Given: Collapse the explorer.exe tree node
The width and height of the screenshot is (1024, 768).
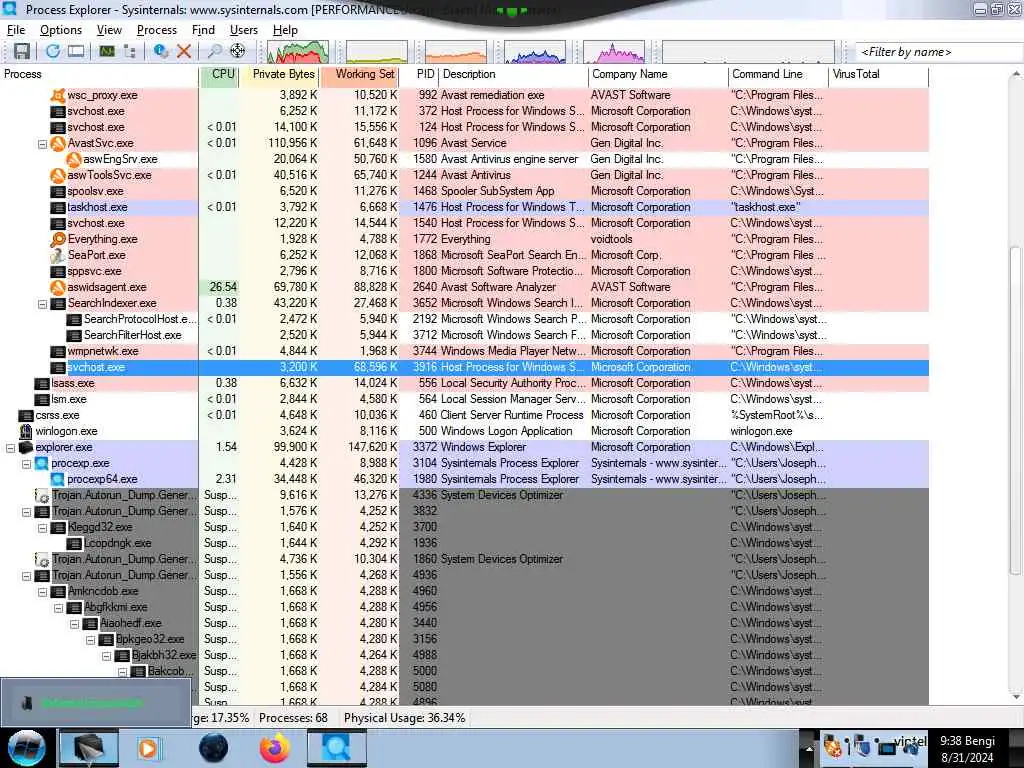Looking at the screenshot, I should (10, 448).
